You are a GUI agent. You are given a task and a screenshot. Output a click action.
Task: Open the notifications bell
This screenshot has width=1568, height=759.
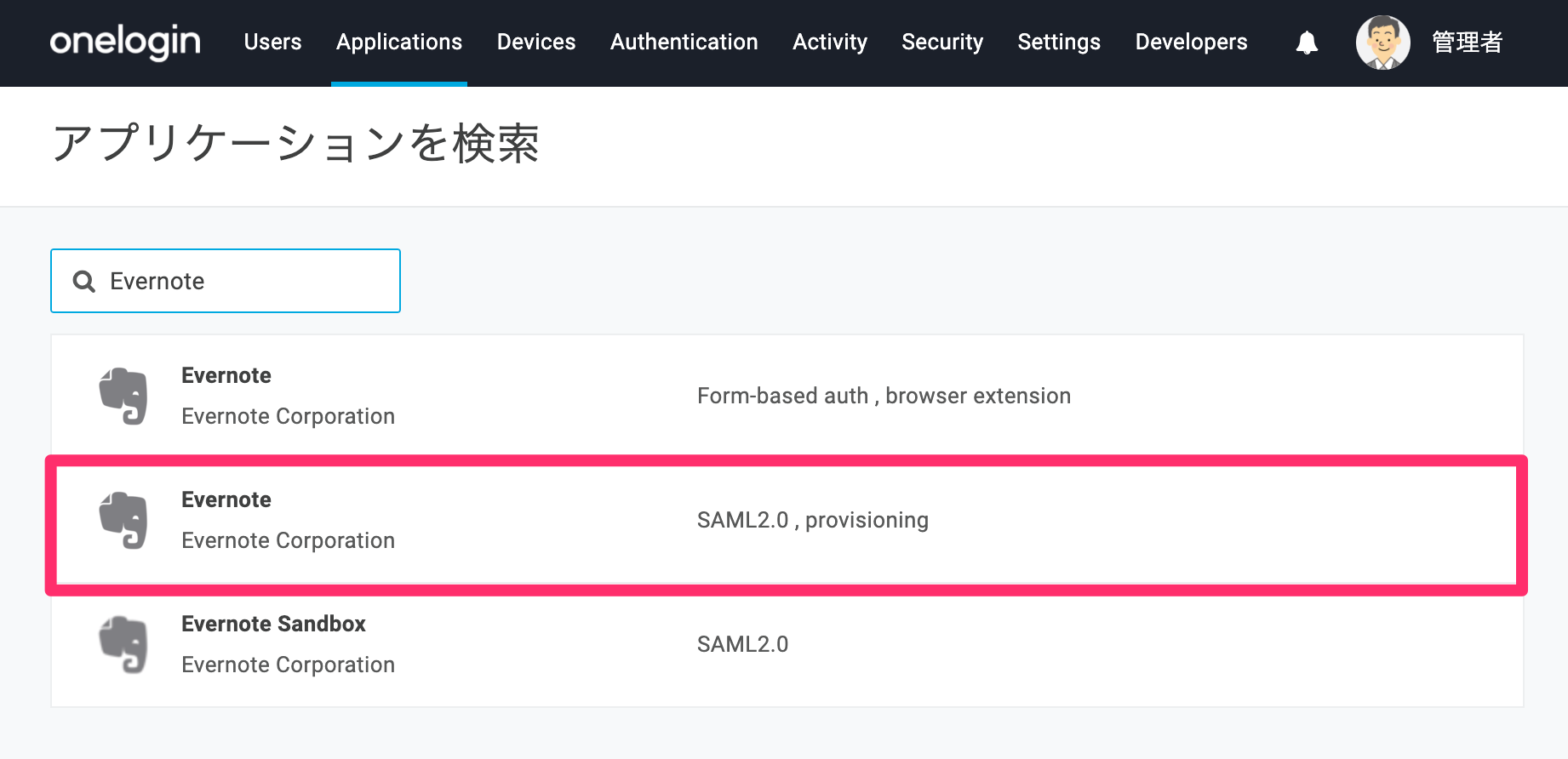tap(1307, 43)
